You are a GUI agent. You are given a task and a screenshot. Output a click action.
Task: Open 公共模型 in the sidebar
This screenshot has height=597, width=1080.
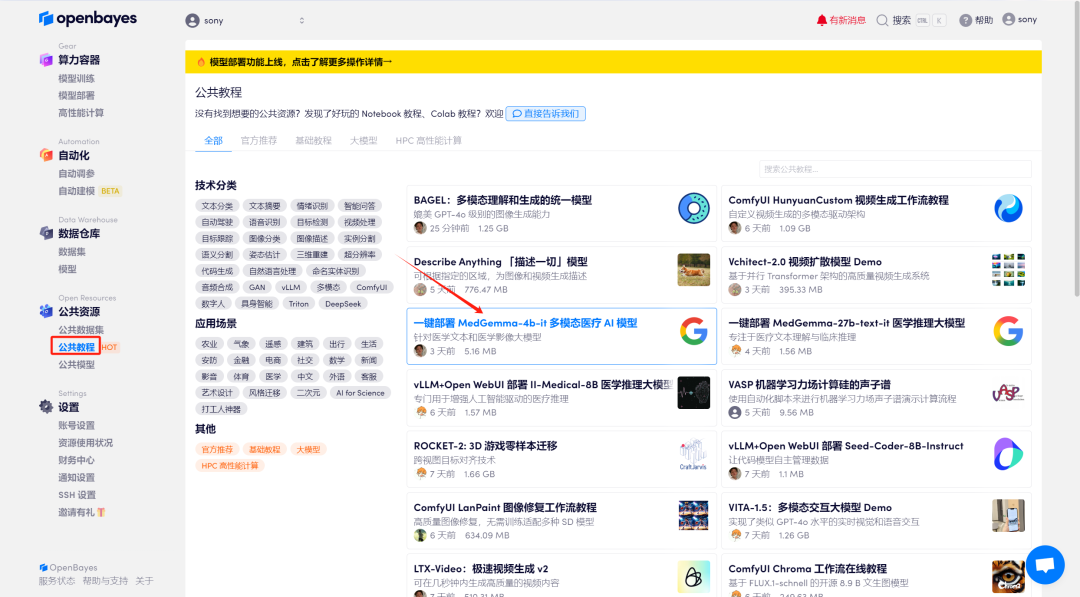76,365
